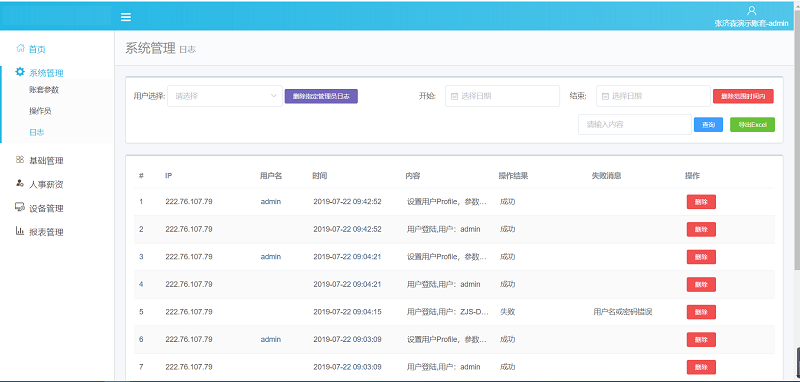Select the 人事薪资 person icon
The image size is (800, 382).
coord(20,183)
